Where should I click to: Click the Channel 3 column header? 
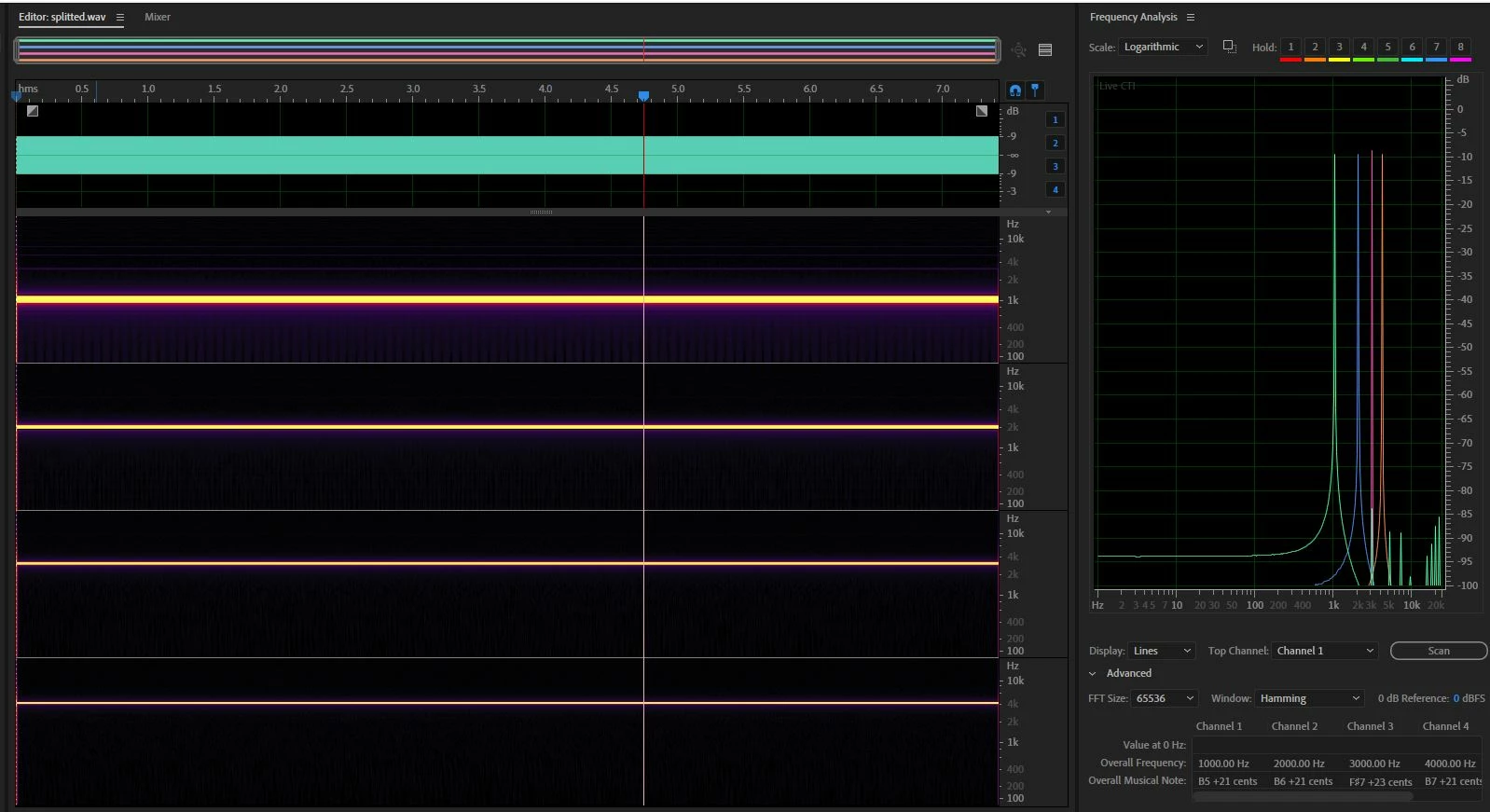pos(1370,726)
